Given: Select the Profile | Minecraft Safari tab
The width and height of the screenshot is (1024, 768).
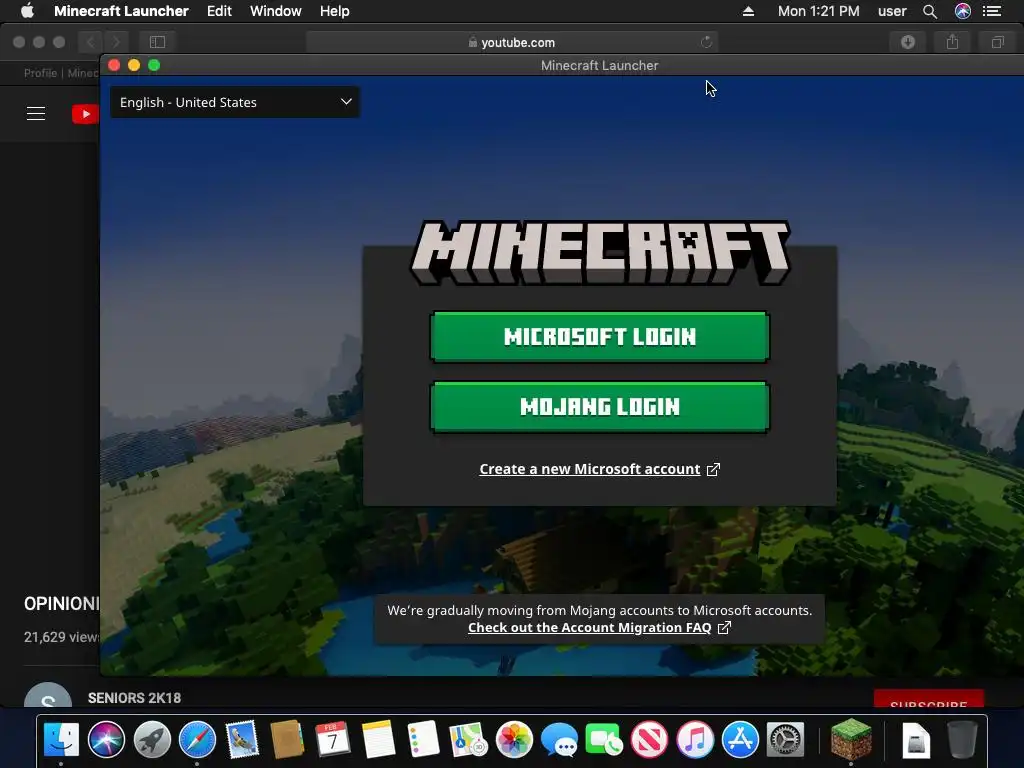Looking at the screenshot, I should click(x=61, y=73).
